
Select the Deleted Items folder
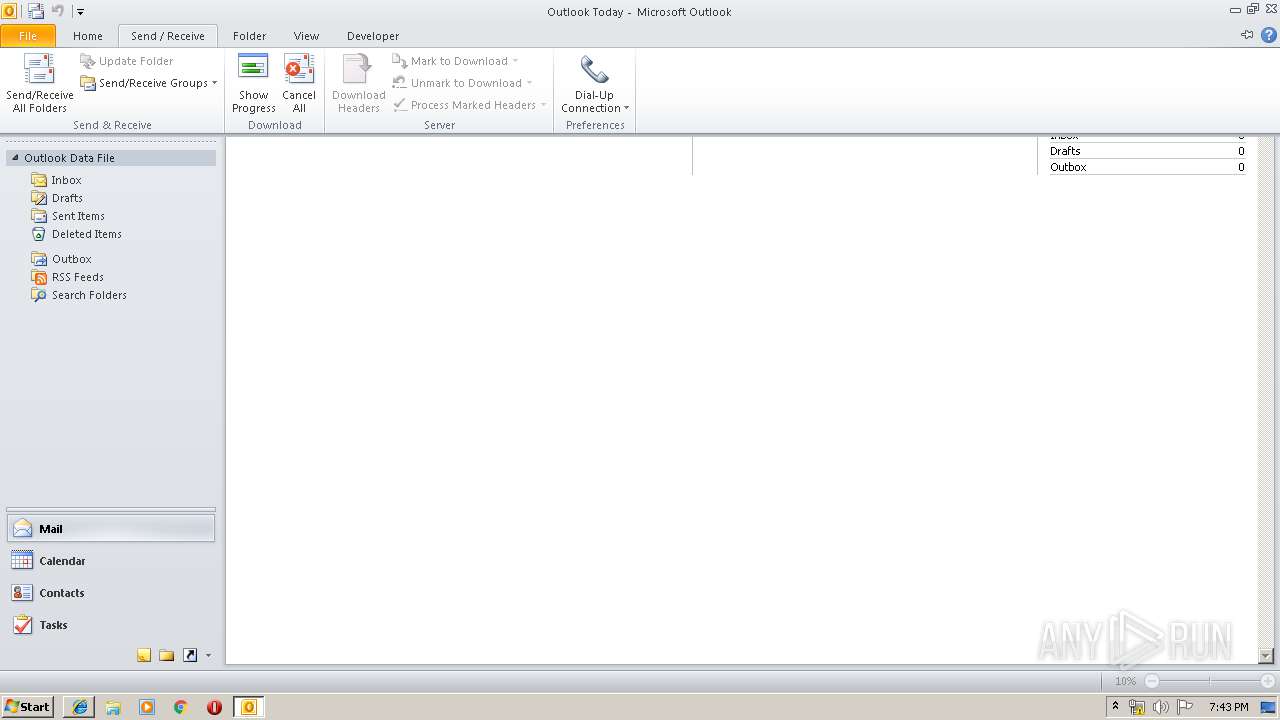pos(87,234)
